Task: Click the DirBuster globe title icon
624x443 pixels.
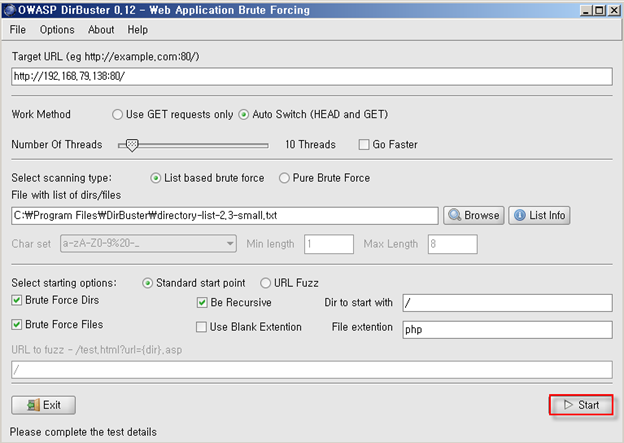Action: [9, 10]
